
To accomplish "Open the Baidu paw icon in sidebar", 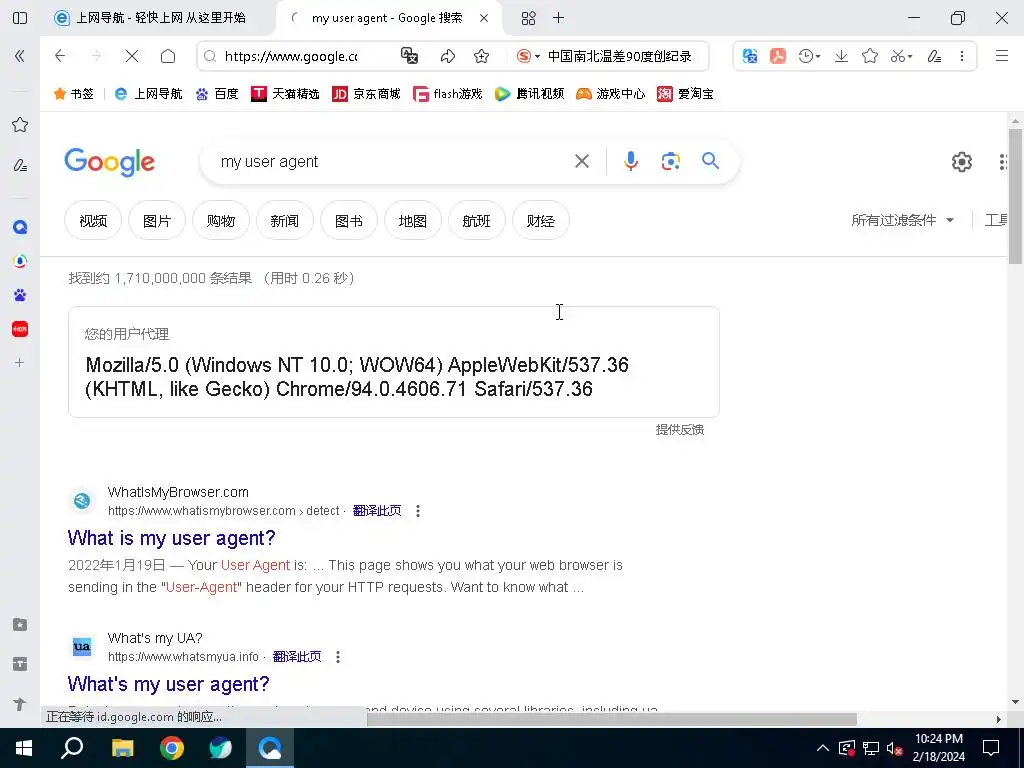I will (x=20, y=295).
